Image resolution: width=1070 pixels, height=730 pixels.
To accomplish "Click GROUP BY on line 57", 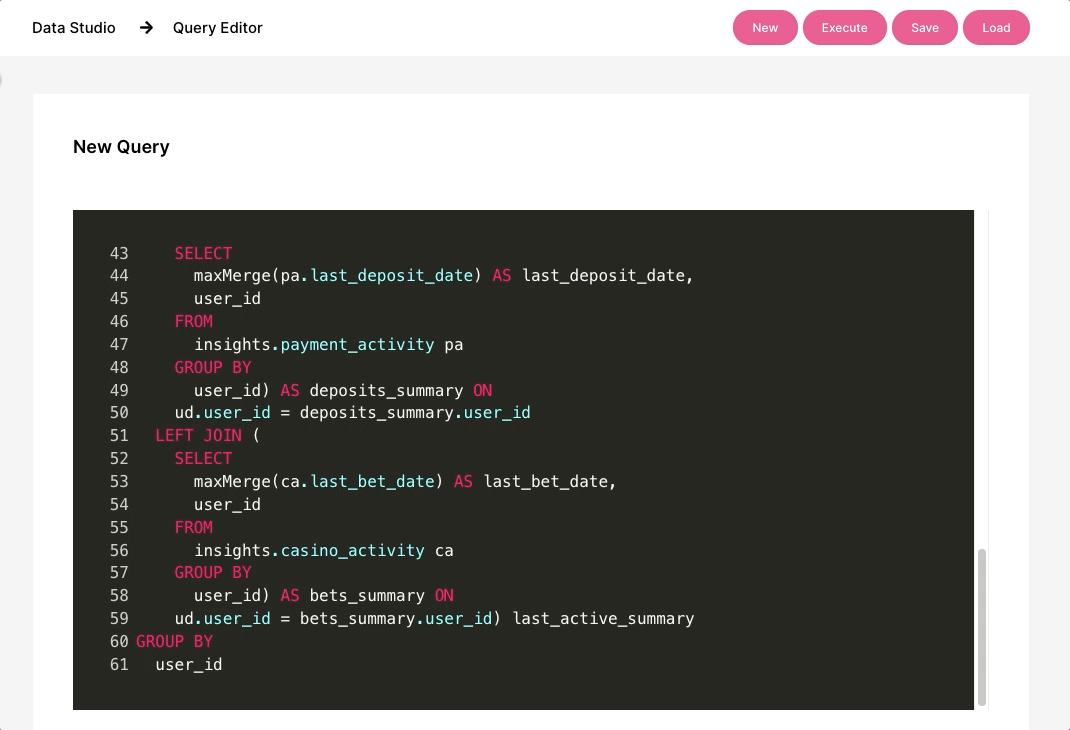I will coord(213,572).
